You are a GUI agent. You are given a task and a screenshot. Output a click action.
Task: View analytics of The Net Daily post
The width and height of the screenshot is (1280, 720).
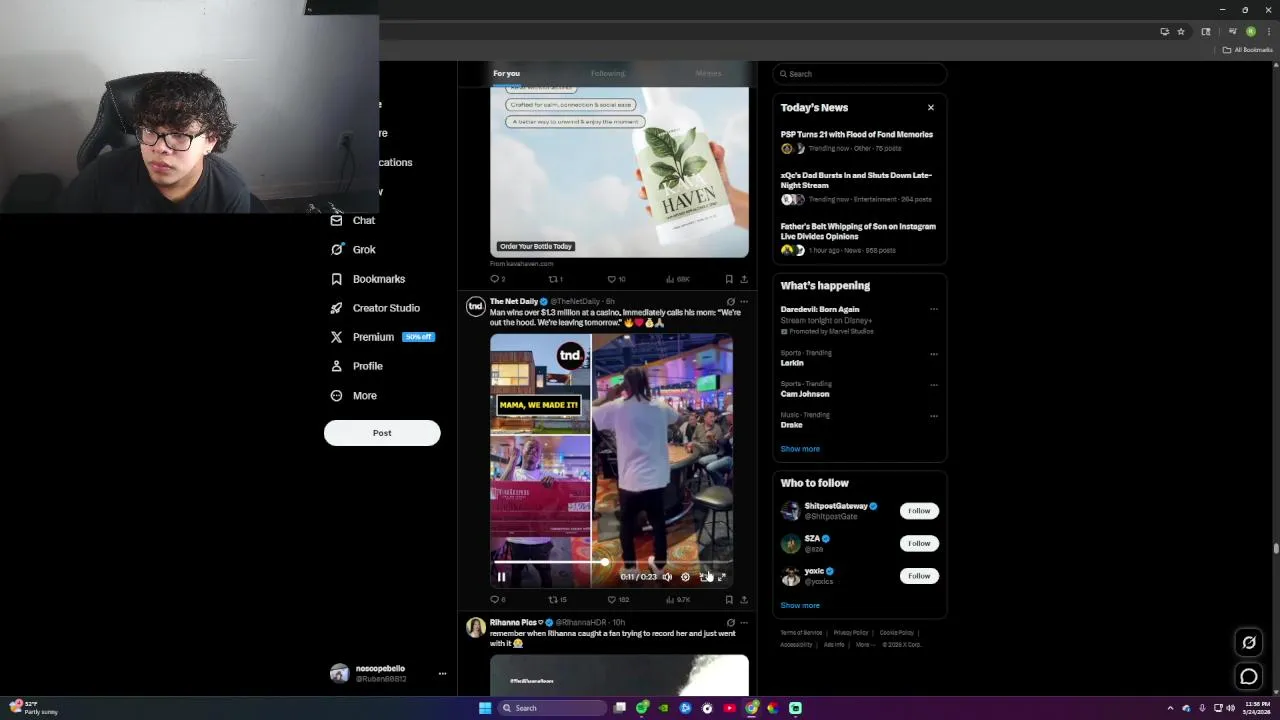pos(679,600)
